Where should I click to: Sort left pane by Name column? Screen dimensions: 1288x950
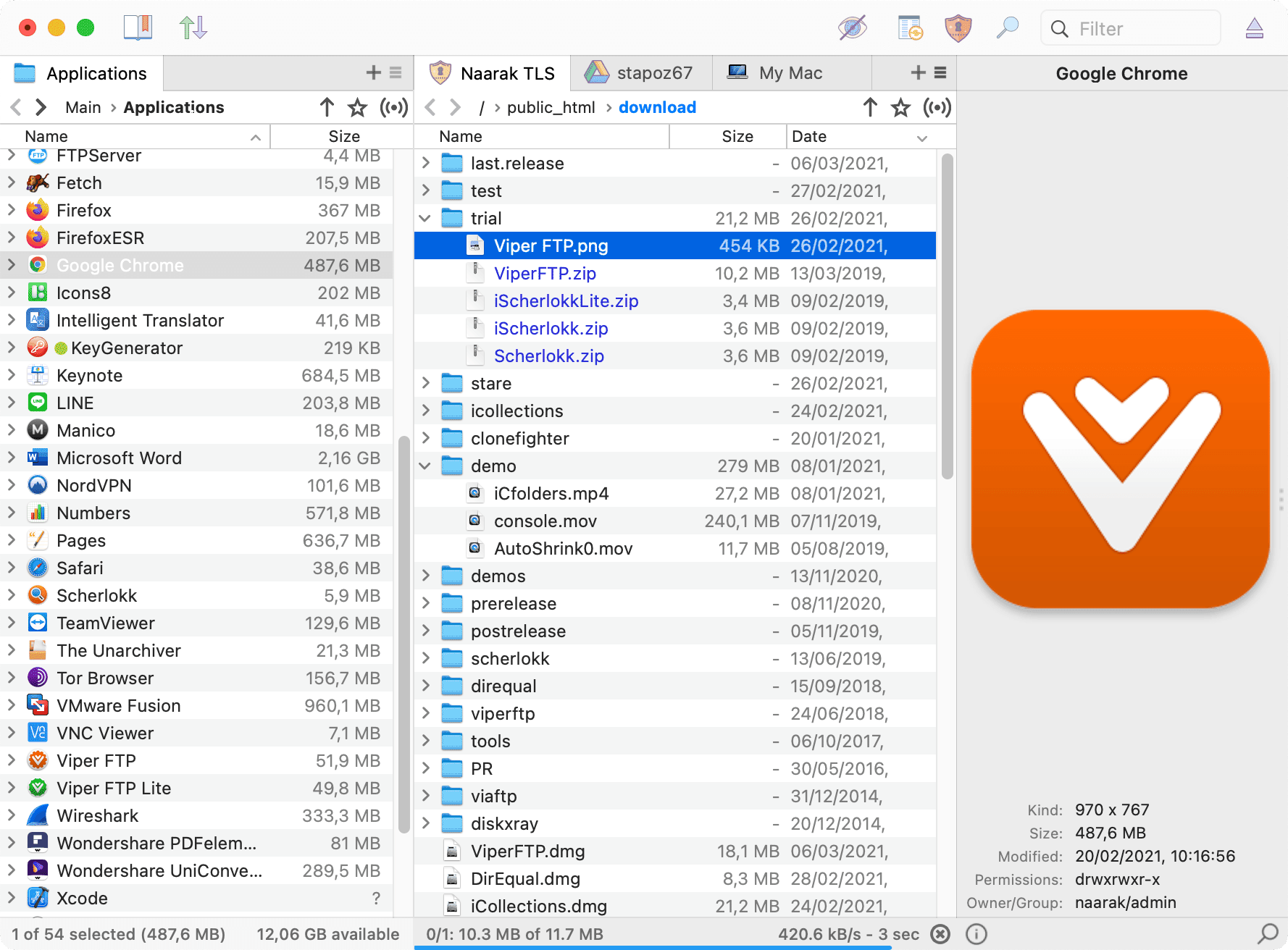(135, 136)
